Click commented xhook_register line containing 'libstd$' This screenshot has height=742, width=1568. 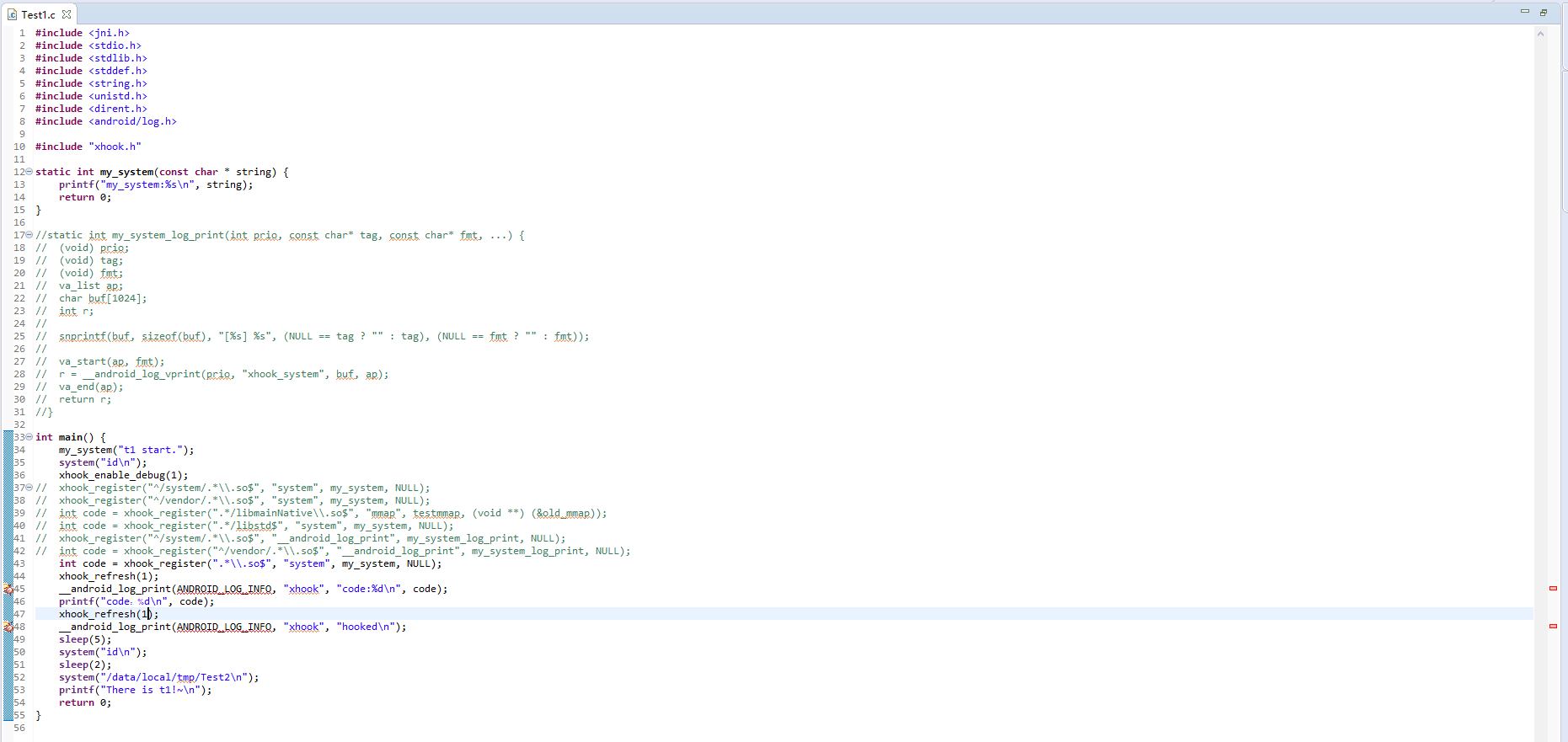point(244,526)
